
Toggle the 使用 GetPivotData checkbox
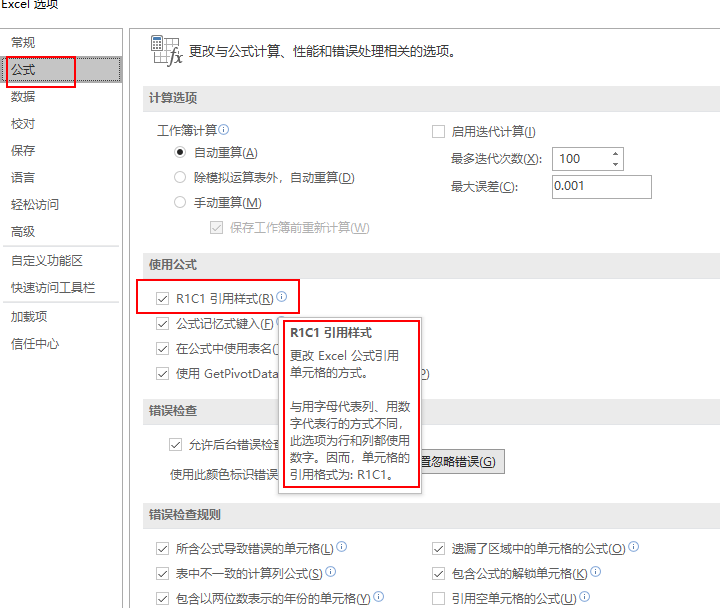pyautogui.click(x=162, y=373)
